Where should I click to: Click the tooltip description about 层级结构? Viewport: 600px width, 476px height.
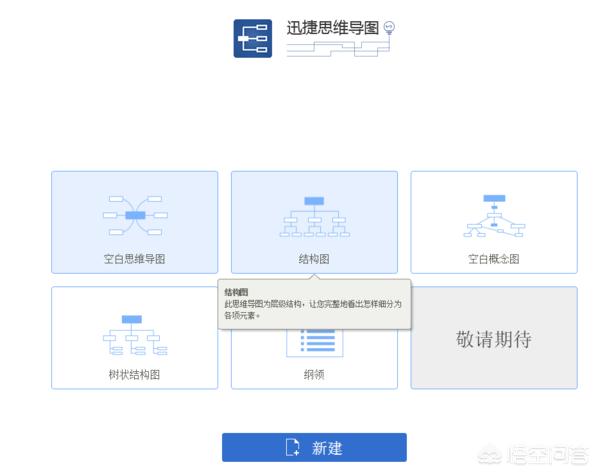point(313,310)
